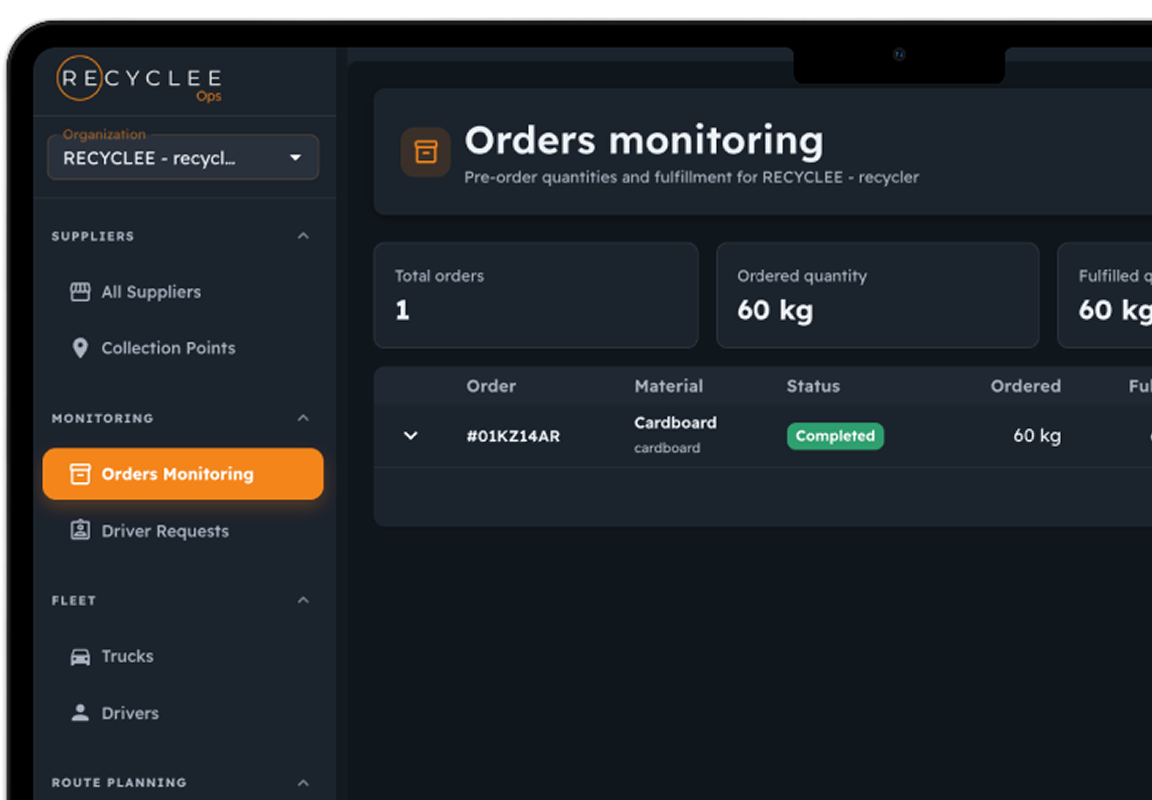The width and height of the screenshot is (1152, 800).
Task: Click the Ordered quantity card
Action: [x=877, y=295]
